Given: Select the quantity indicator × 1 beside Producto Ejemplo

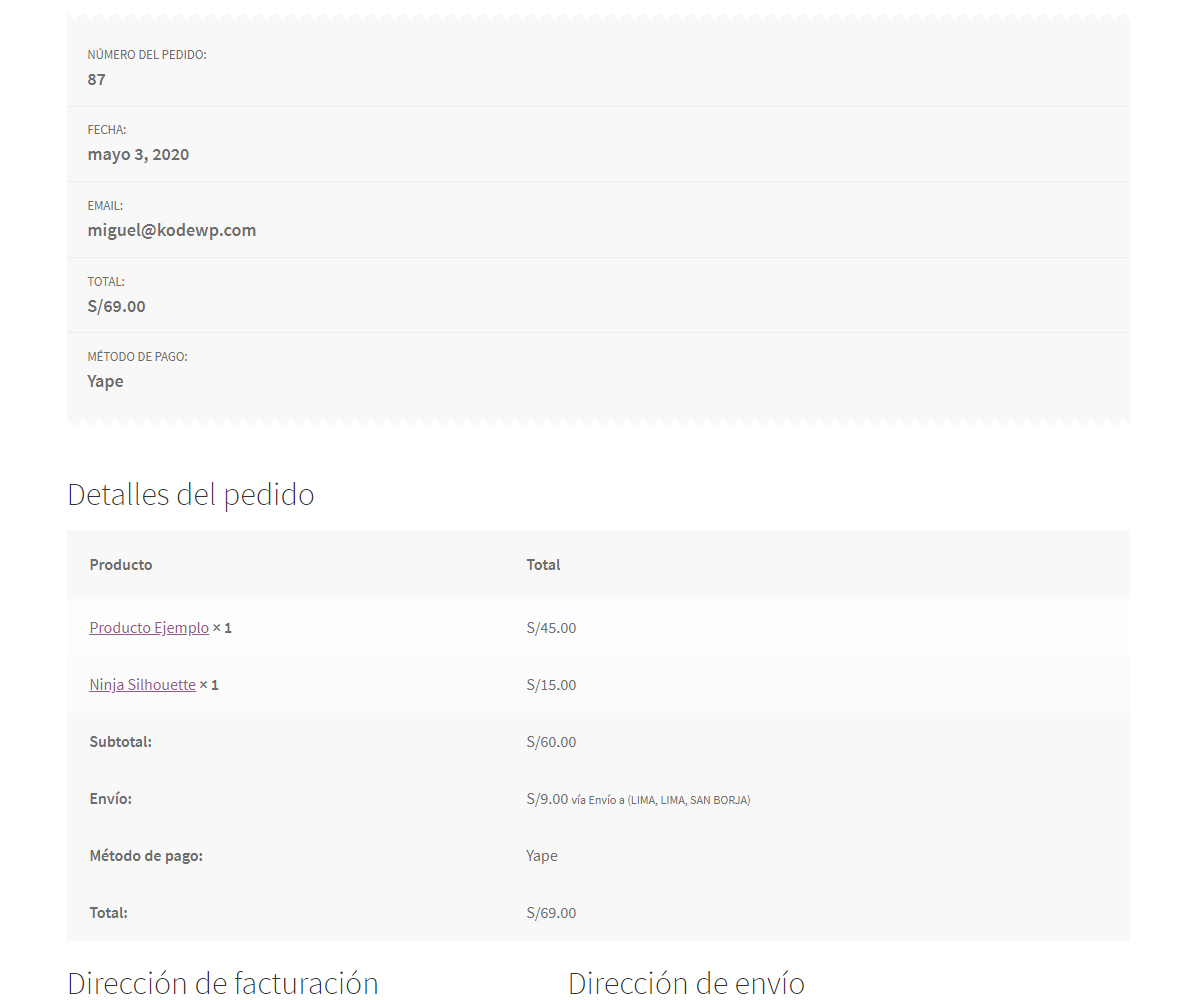Looking at the screenshot, I should coord(221,627).
